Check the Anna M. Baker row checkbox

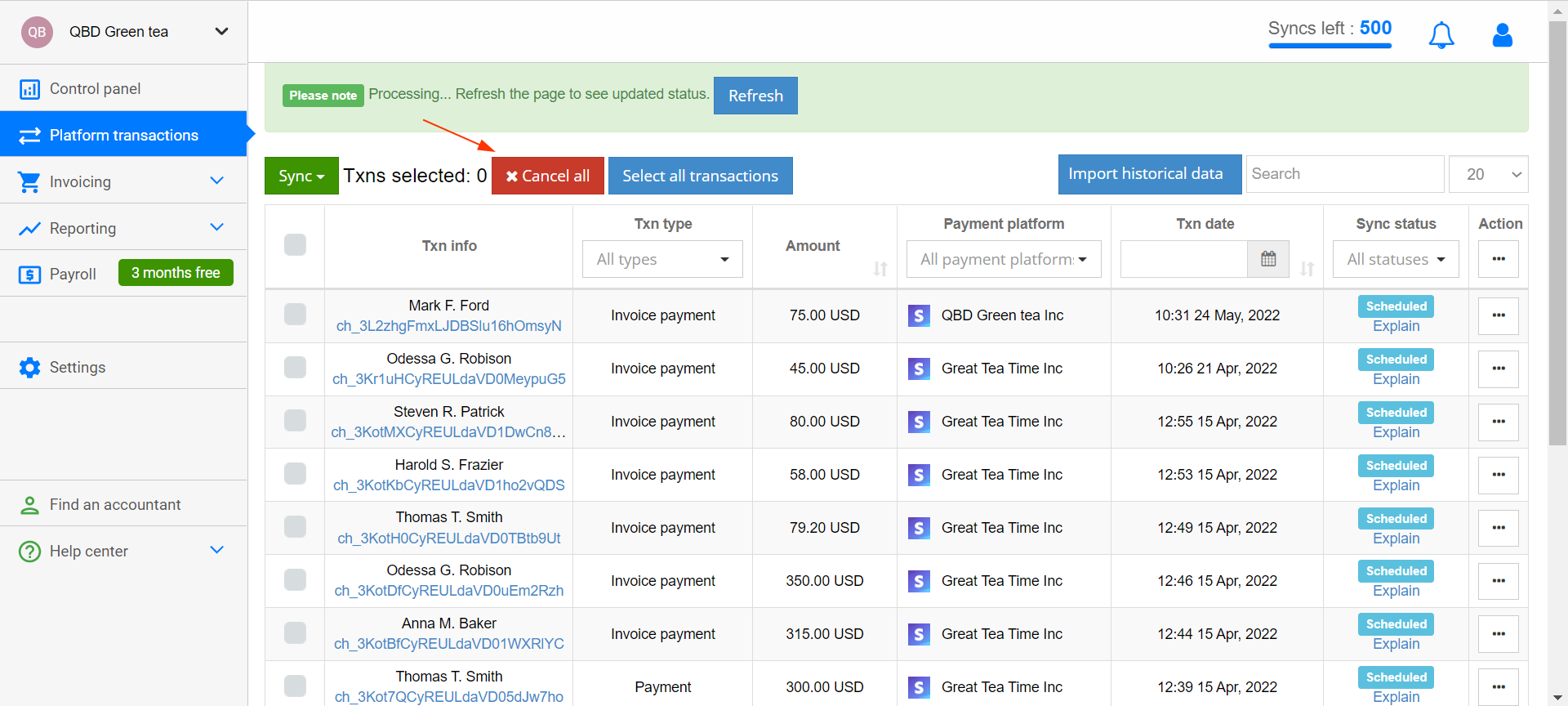click(295, 633)
